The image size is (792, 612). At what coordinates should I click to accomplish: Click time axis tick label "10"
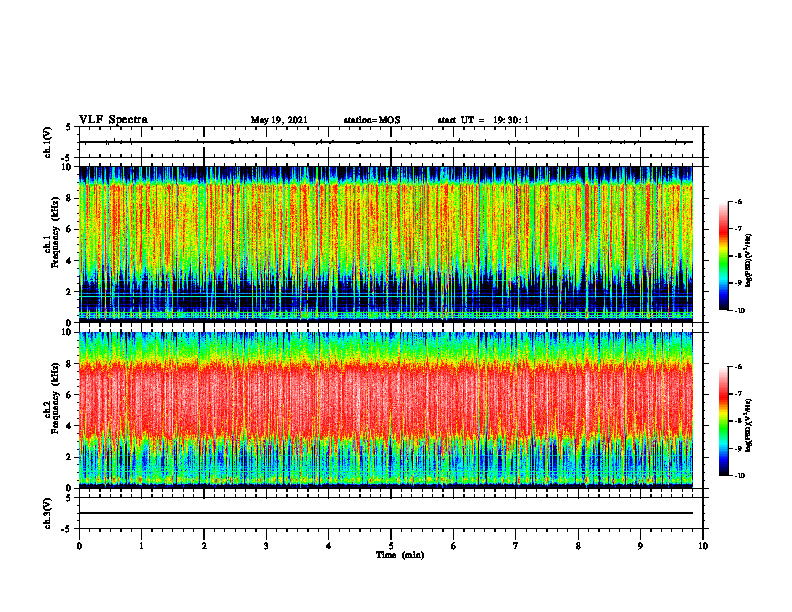703,546
